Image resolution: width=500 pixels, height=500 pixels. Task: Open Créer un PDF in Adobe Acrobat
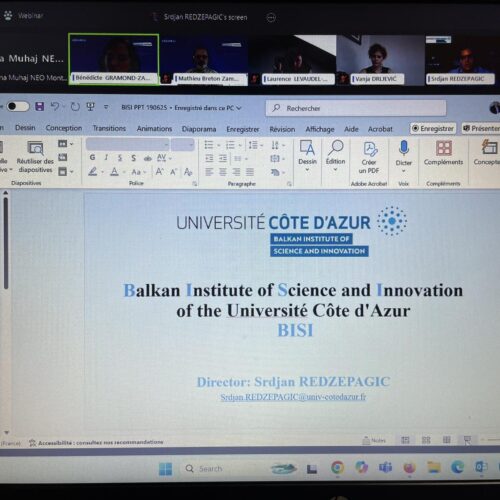click(x=369, y=157)
